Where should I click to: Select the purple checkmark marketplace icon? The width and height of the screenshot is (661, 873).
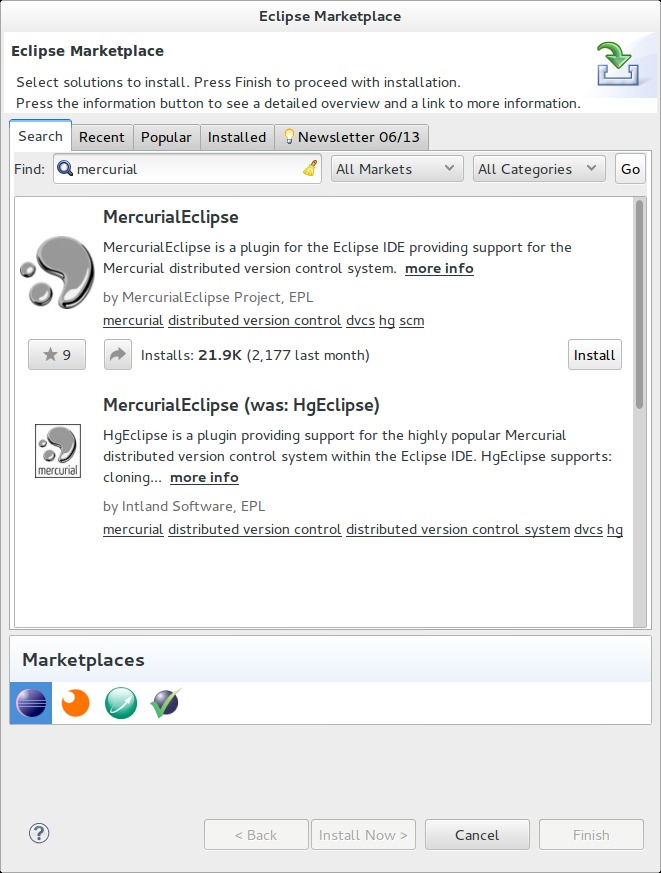pos(164,702)
